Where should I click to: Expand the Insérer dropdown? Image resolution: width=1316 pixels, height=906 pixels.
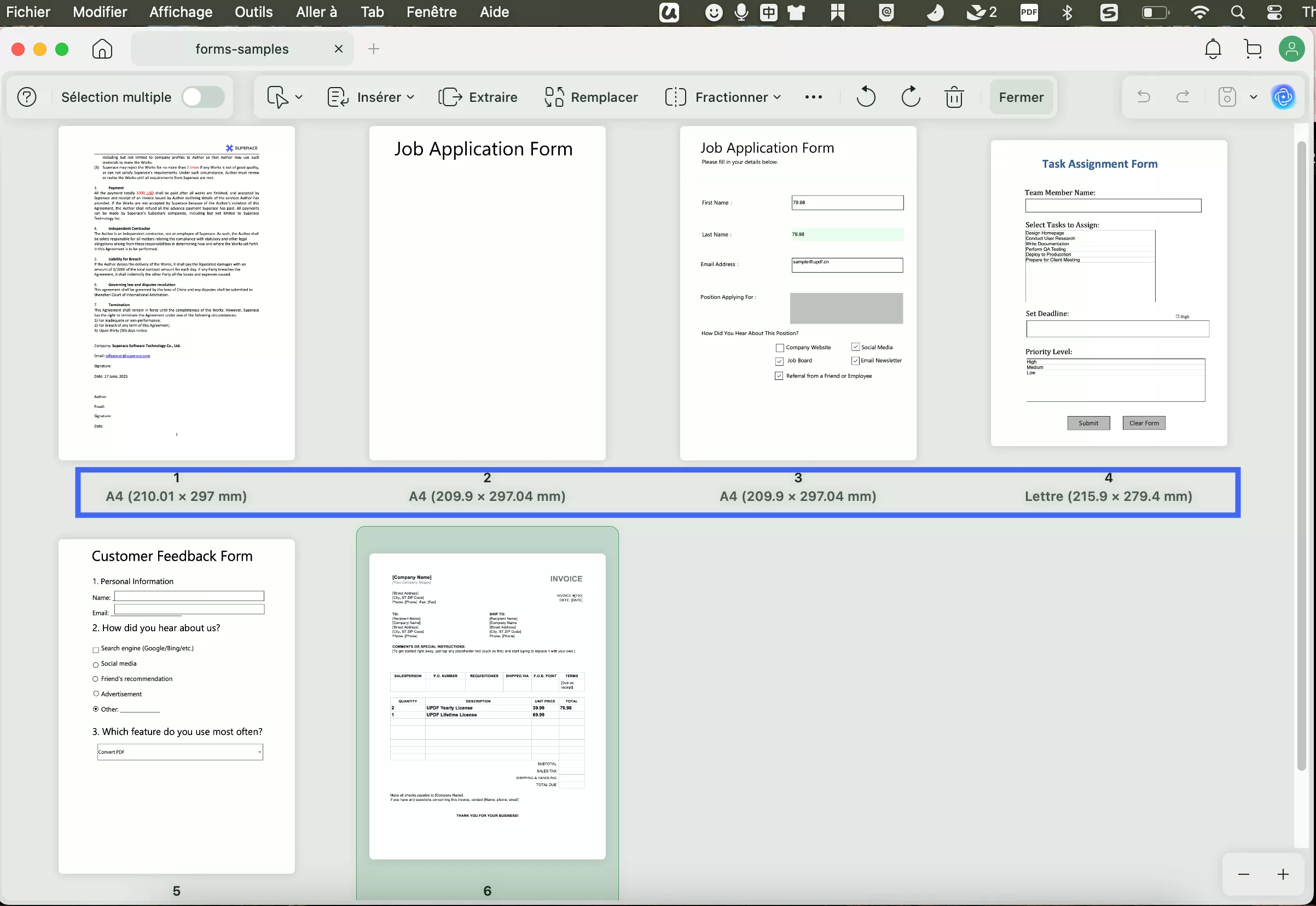pyautogui.click(x=410, y=97)
